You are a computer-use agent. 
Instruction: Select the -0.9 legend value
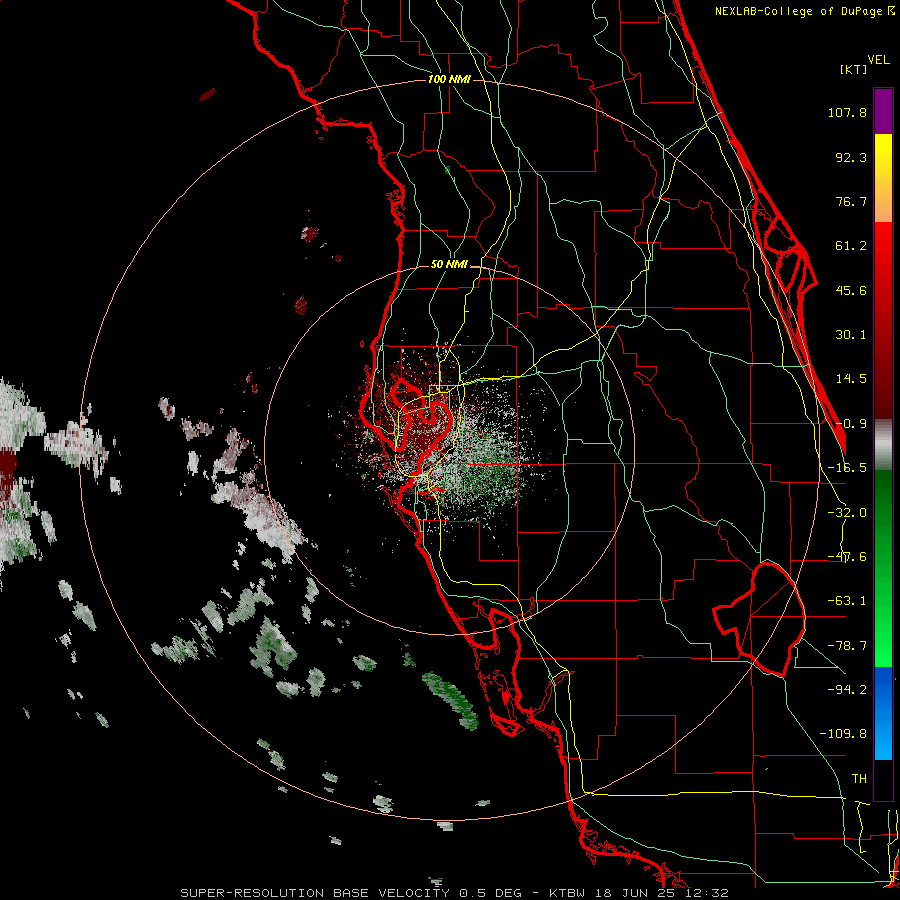[851, 424]
